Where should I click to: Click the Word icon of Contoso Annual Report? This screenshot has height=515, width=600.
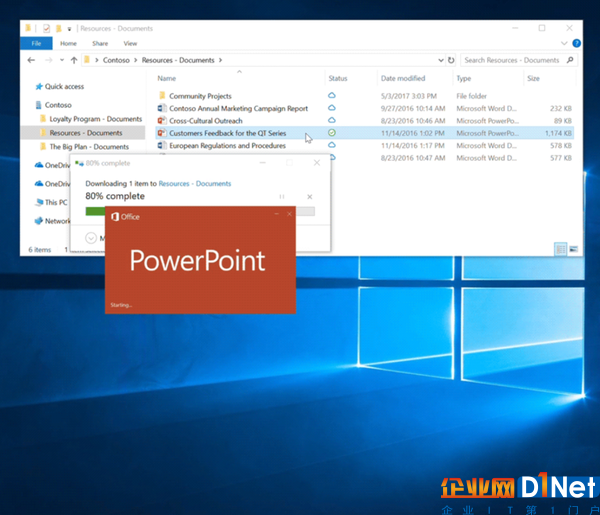pos(162,108)
